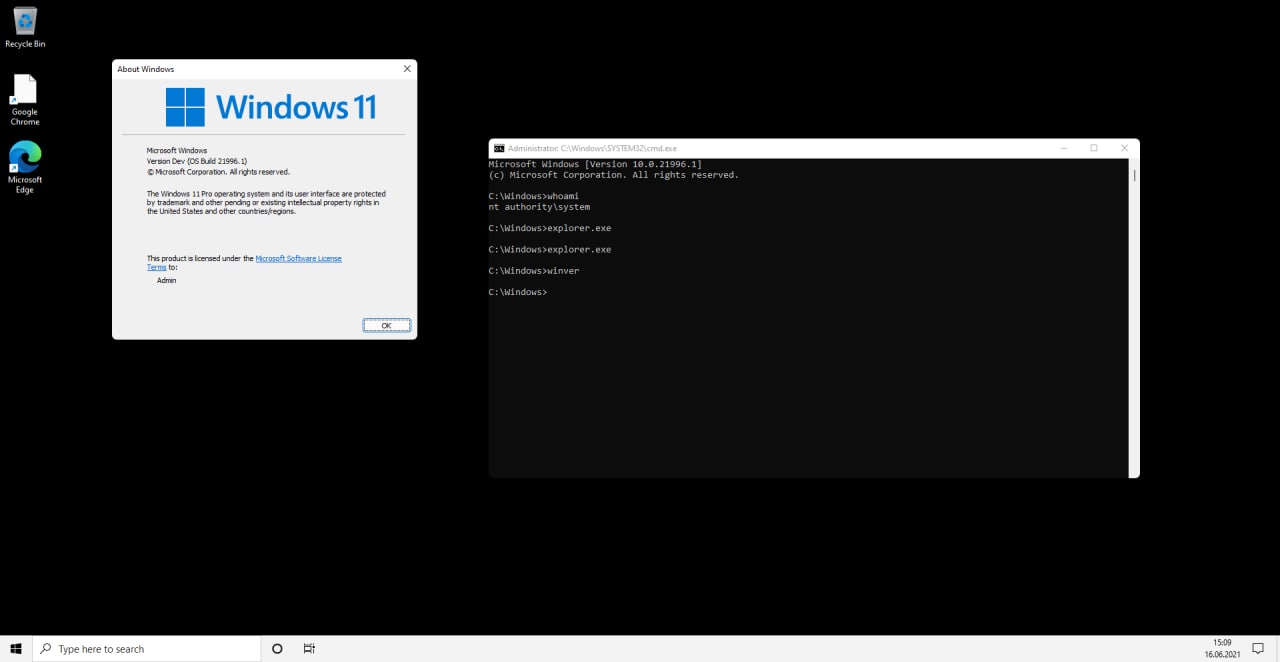Click 'Microsoft Windows [Version 10.0.21996.1]' line
Image resolution: width=1280 pixels, height=662 pixels.
595,164
